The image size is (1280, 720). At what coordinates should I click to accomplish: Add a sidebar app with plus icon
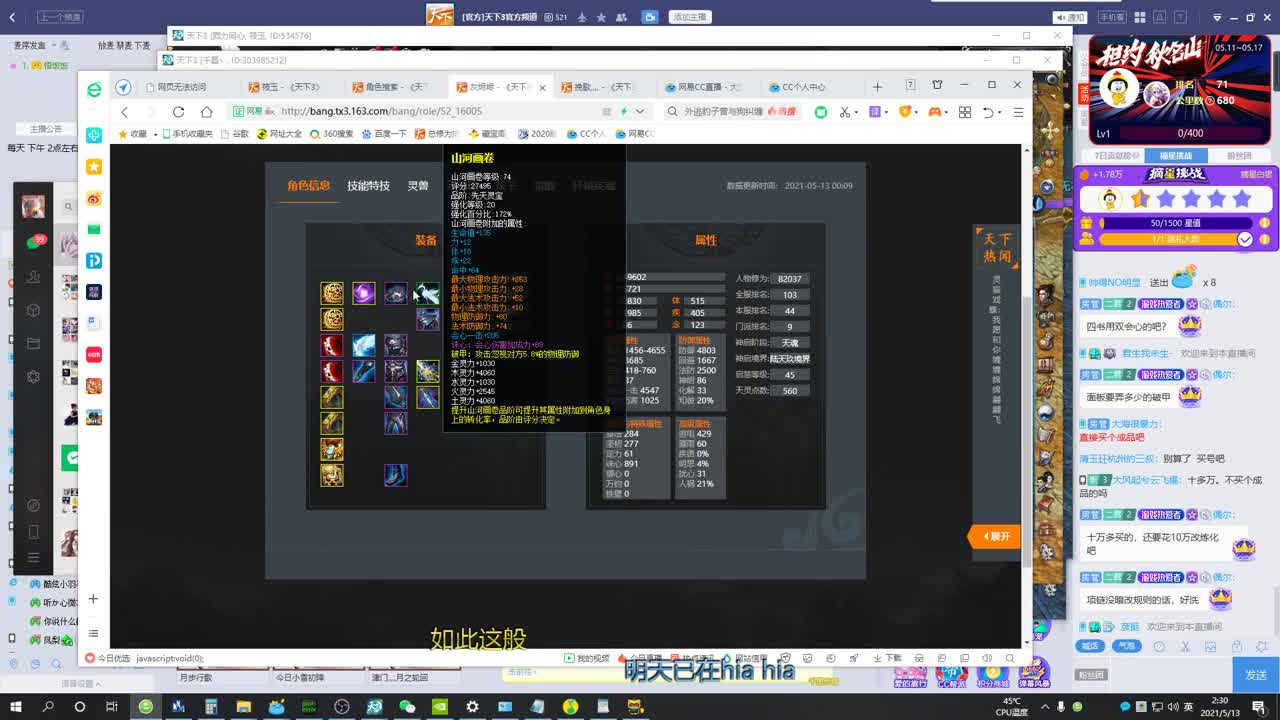click(94, 599)
